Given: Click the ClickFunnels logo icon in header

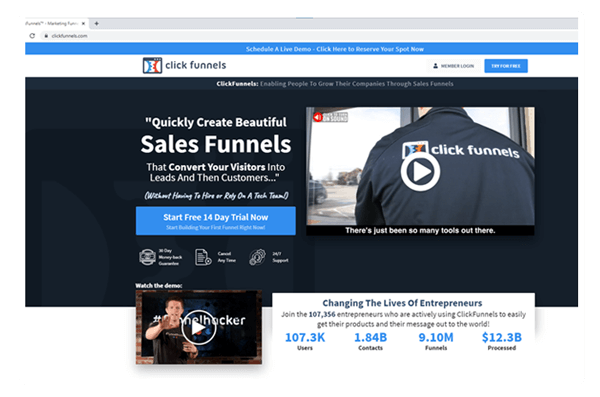Looking at the screenshot, I should coord(152,65).
